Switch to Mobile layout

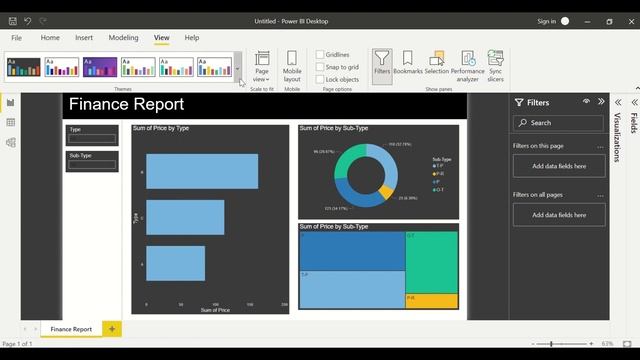(x=292, y=67)
